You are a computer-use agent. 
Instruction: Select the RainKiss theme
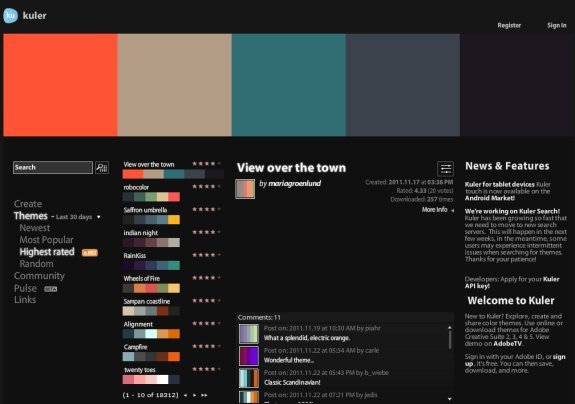coord(135,256)
